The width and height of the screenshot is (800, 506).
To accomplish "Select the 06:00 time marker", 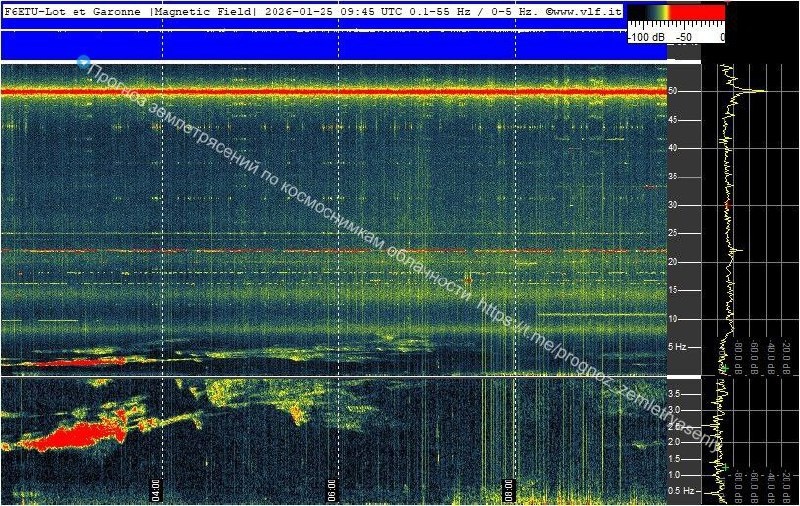I will pyautogui.click(x=332, y=490).
